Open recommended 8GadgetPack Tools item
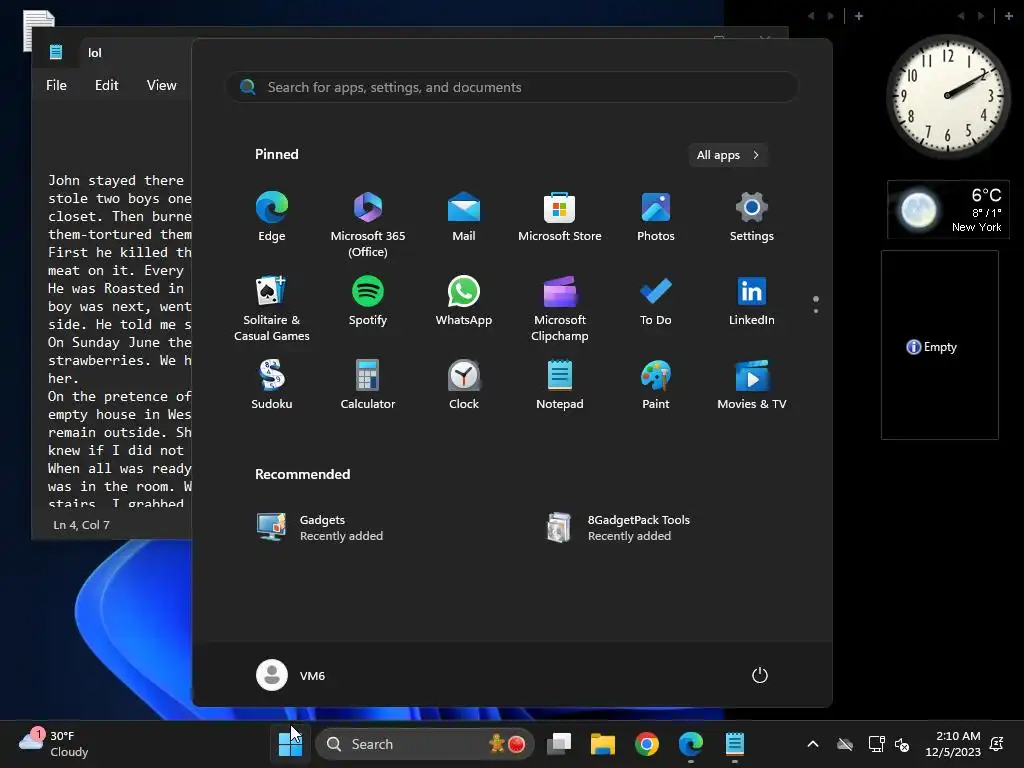 (x=618, y=528)
